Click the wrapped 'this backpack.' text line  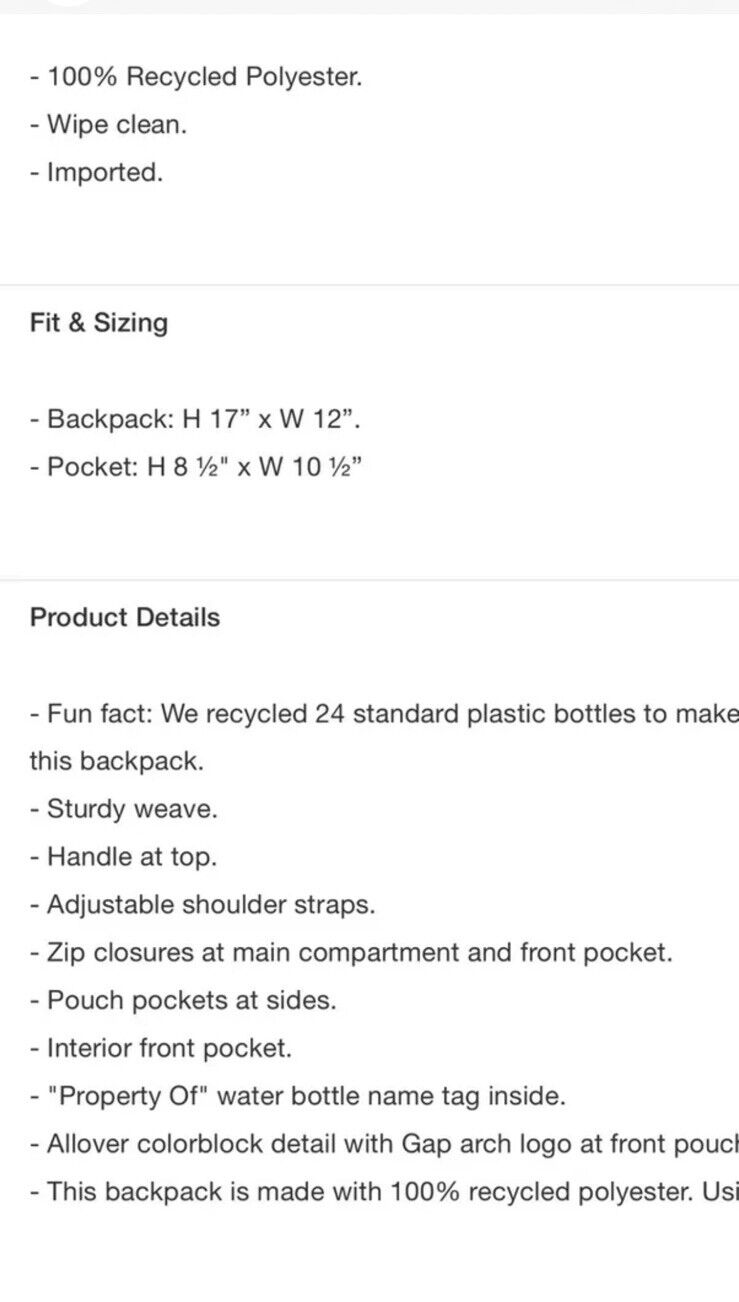coord(117,761)
